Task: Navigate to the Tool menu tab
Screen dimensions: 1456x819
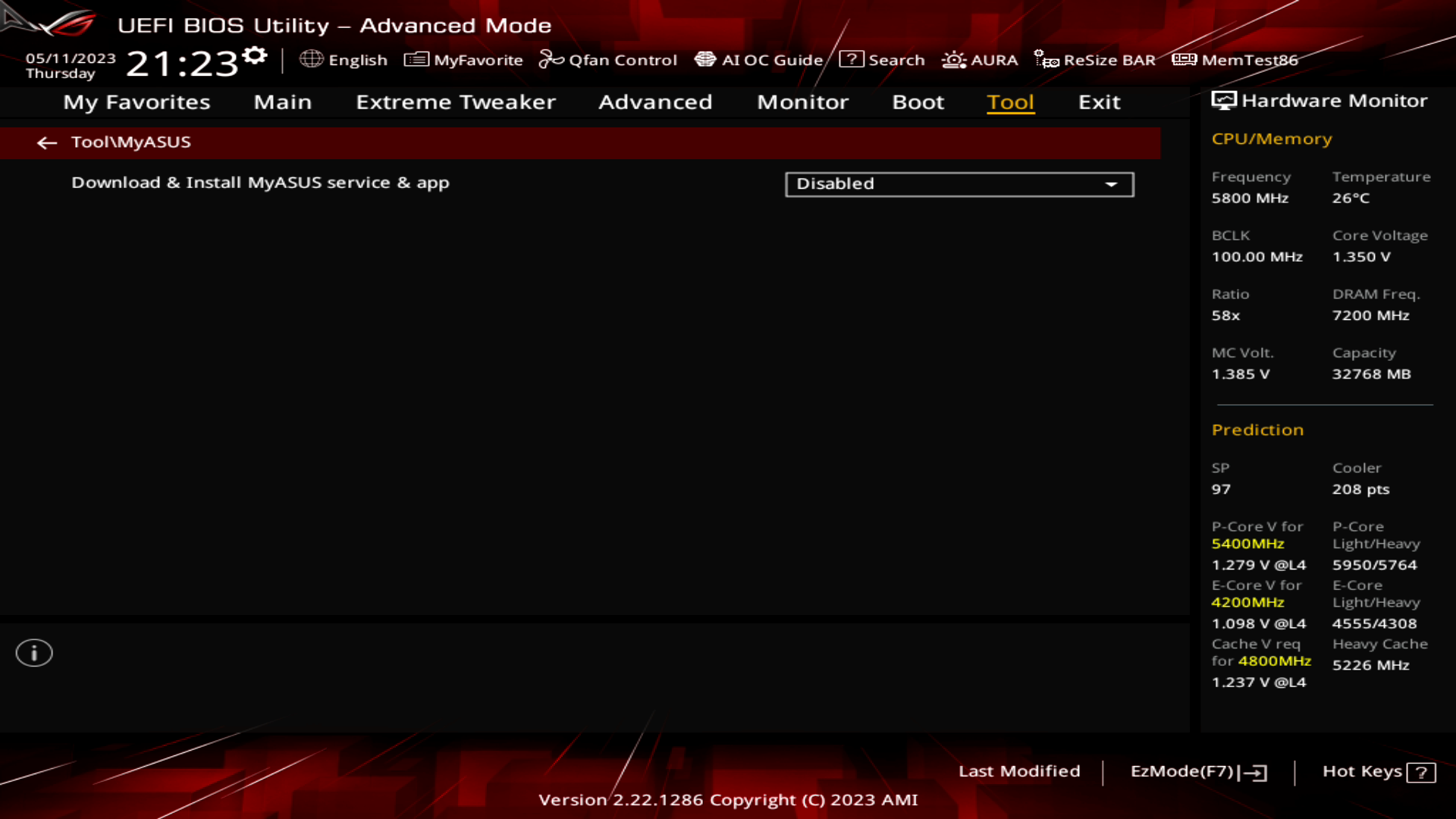Action: click(x=1010, y=101)
